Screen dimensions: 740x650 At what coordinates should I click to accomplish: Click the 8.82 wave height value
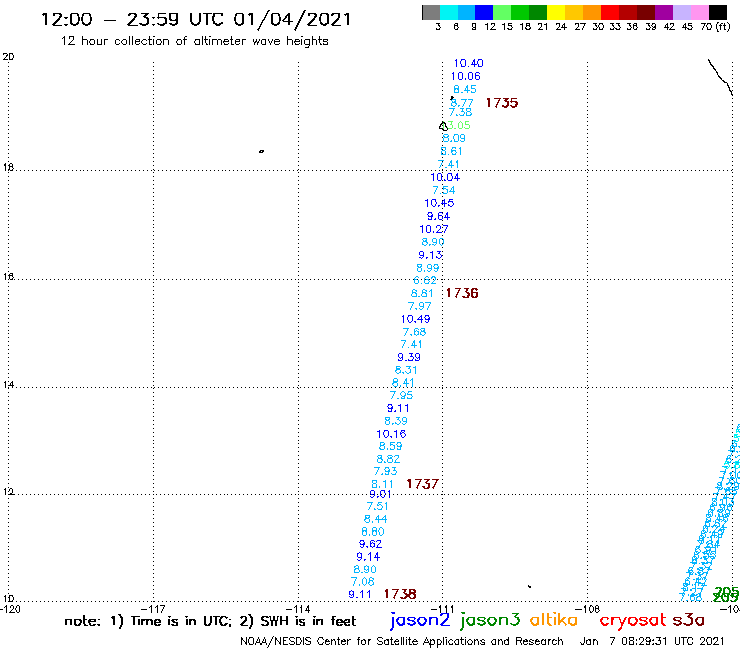[388, 459]
